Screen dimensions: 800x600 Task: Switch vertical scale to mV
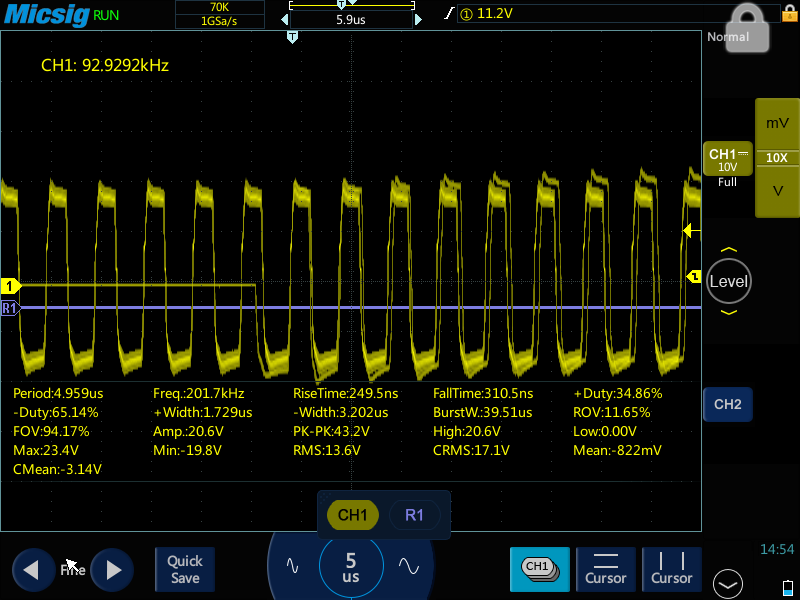point(777,123)
